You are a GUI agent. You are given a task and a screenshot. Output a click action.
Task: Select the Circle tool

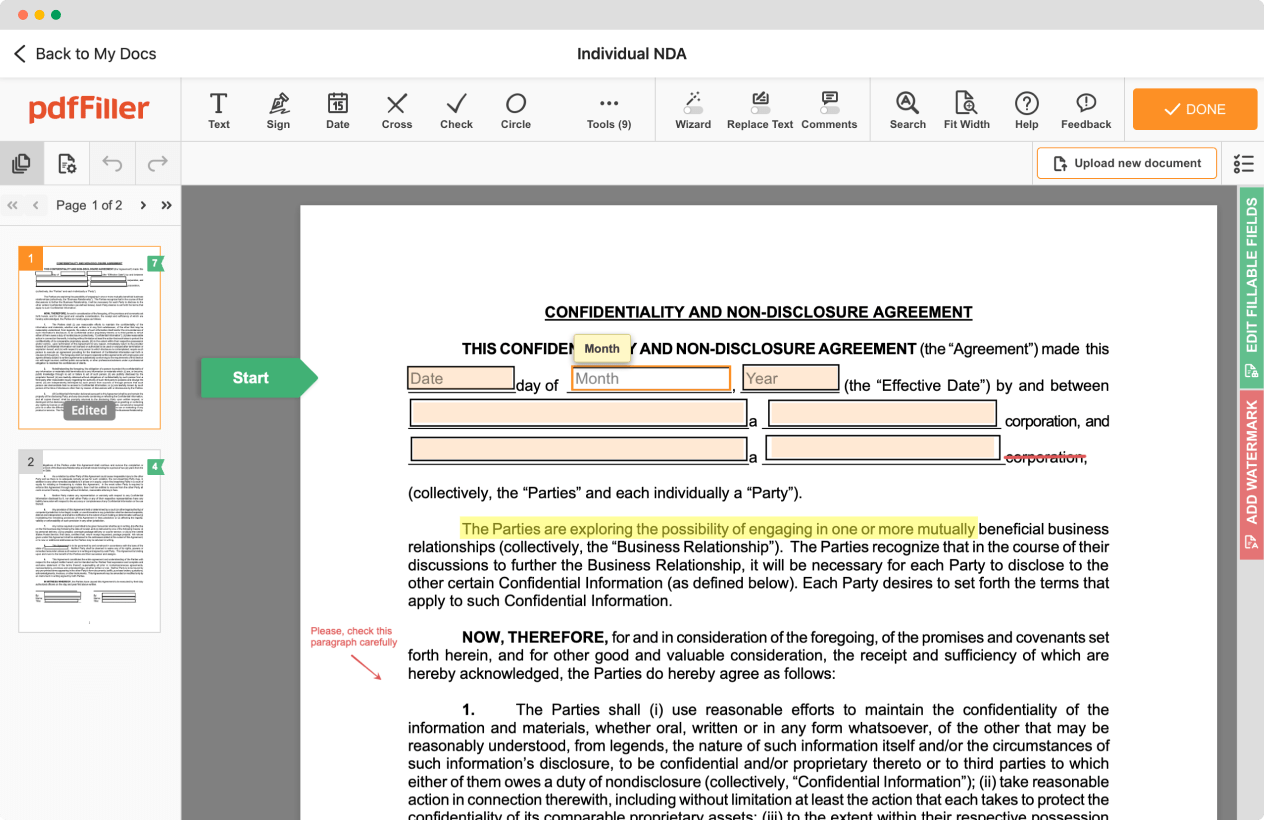pos(516,109)
